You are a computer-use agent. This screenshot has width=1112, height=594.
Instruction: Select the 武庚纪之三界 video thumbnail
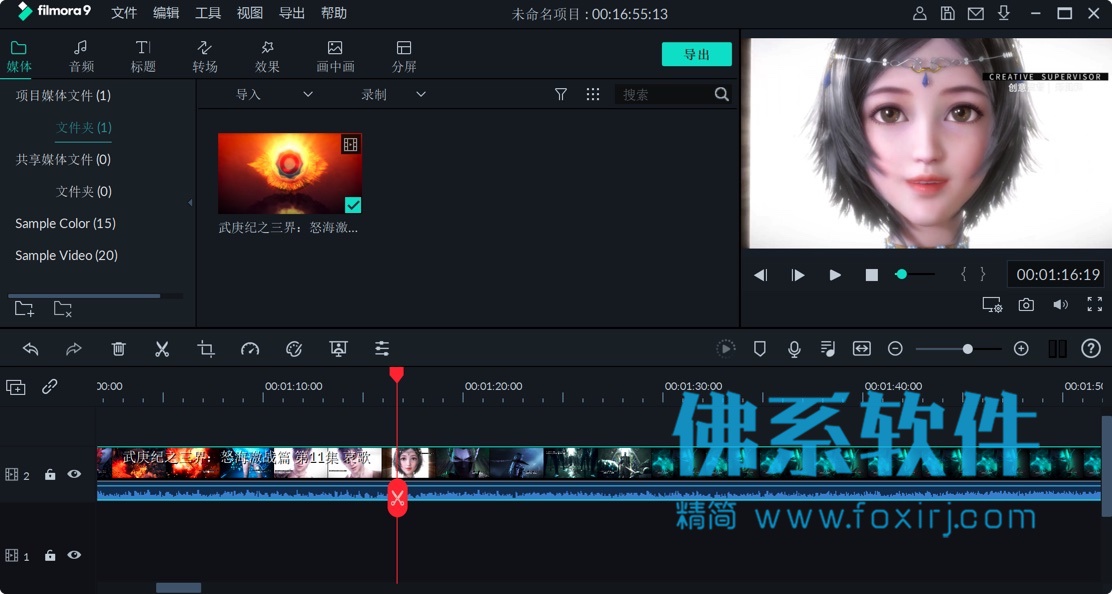point(289,173)
